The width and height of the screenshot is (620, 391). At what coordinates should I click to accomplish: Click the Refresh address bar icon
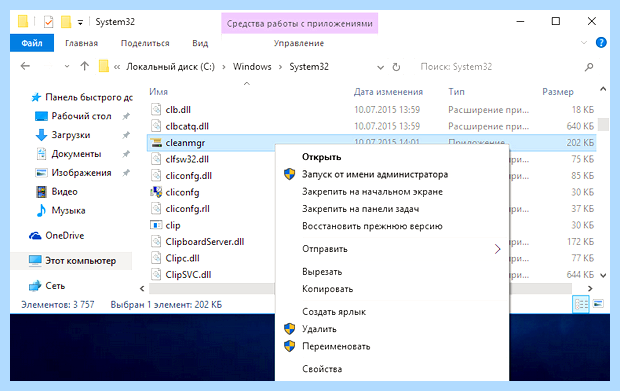396,67
